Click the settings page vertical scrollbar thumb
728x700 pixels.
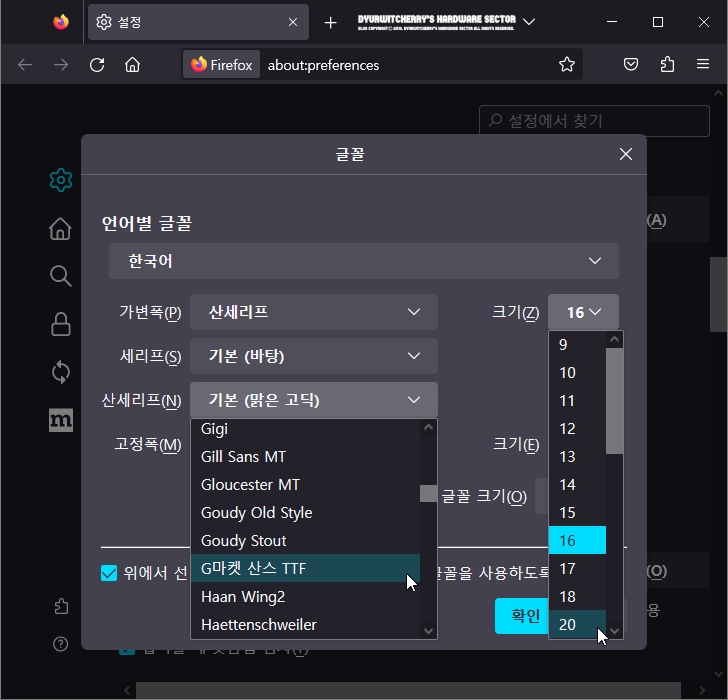click(x=718, y=294)
